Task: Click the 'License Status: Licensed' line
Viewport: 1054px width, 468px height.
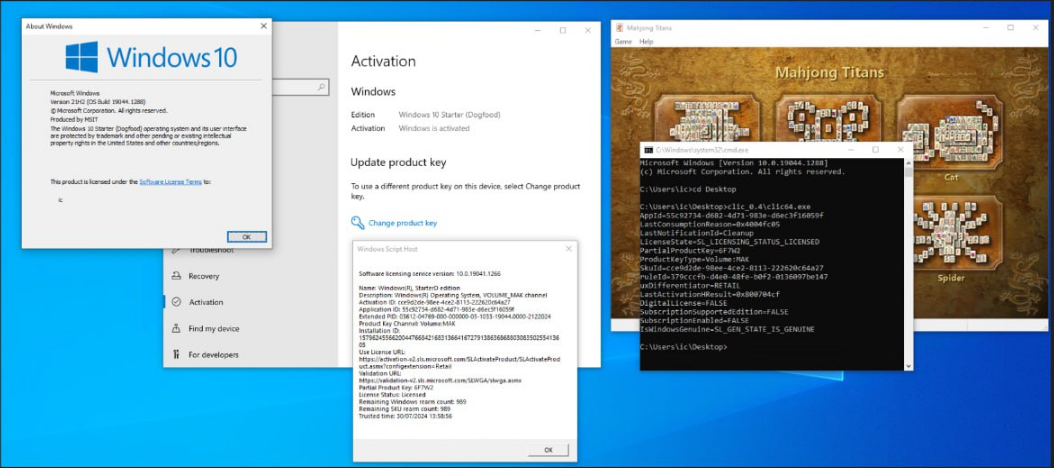Action: pos(394,395)
